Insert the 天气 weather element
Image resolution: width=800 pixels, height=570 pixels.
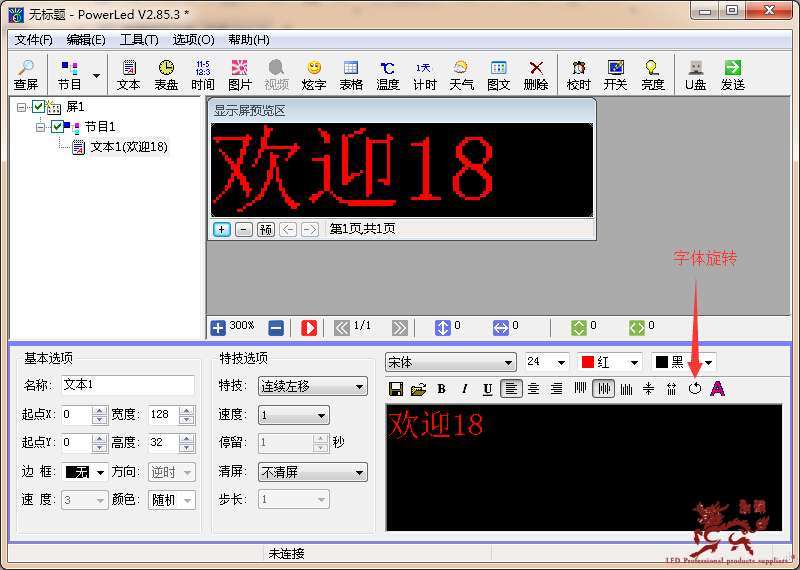point(461,75)
